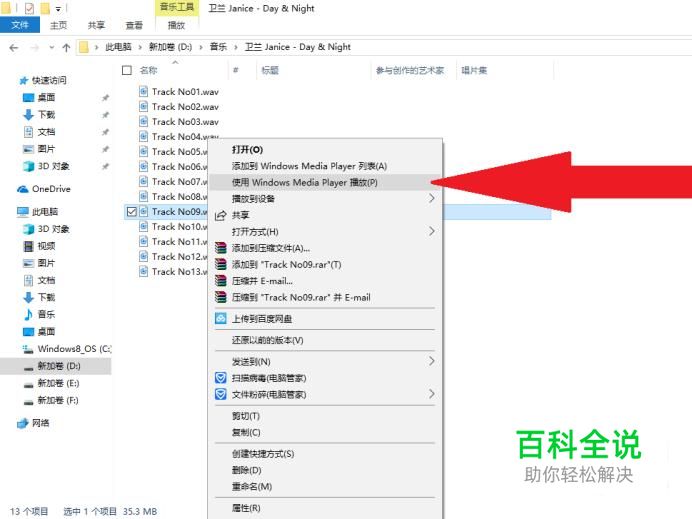The width and height of the screenshot is (692, 519).
Task: Select the Track No12 file name
Action: coord(179,256)
